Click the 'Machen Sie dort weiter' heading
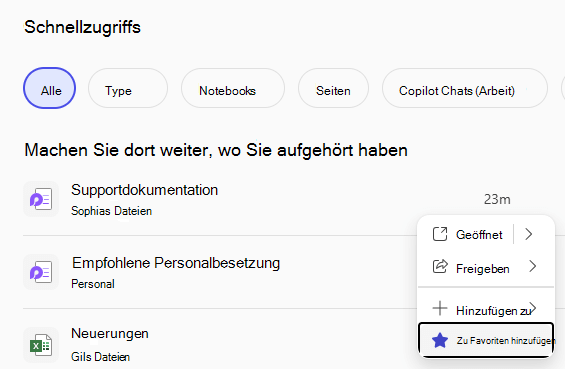The width and height of the screenshot is (565, 369). 216,150
